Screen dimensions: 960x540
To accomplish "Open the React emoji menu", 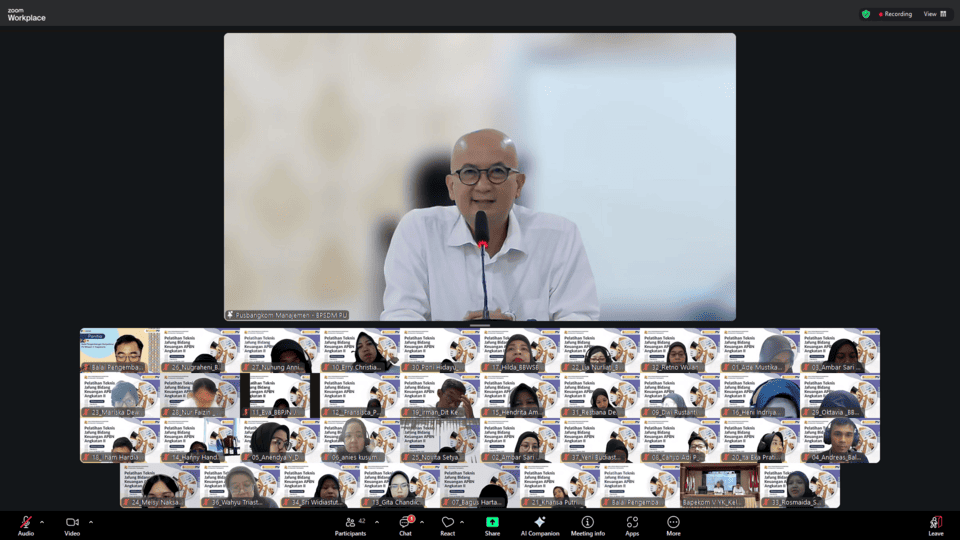I will coord(448,524).
